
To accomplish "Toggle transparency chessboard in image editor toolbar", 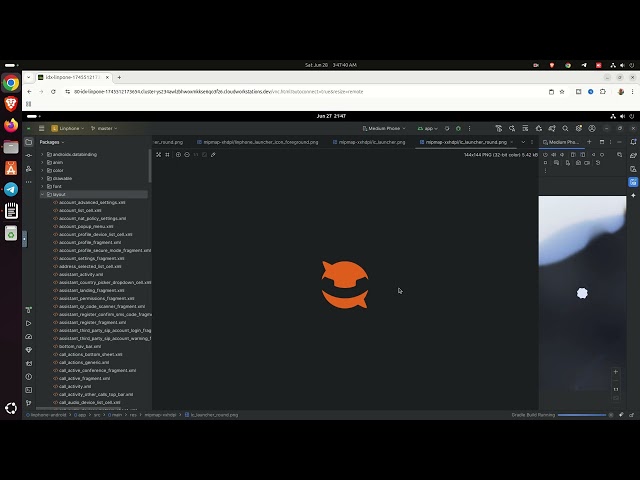I will click(158, 155).
